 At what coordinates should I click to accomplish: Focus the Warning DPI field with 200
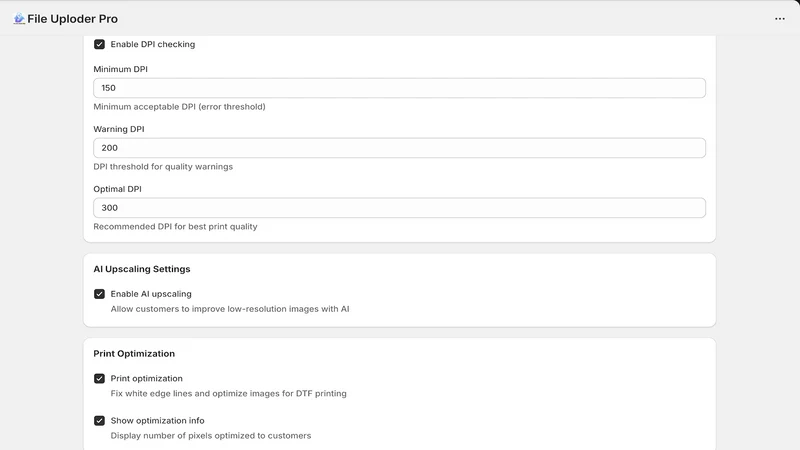pyautogui.click(x=399, y=148)
